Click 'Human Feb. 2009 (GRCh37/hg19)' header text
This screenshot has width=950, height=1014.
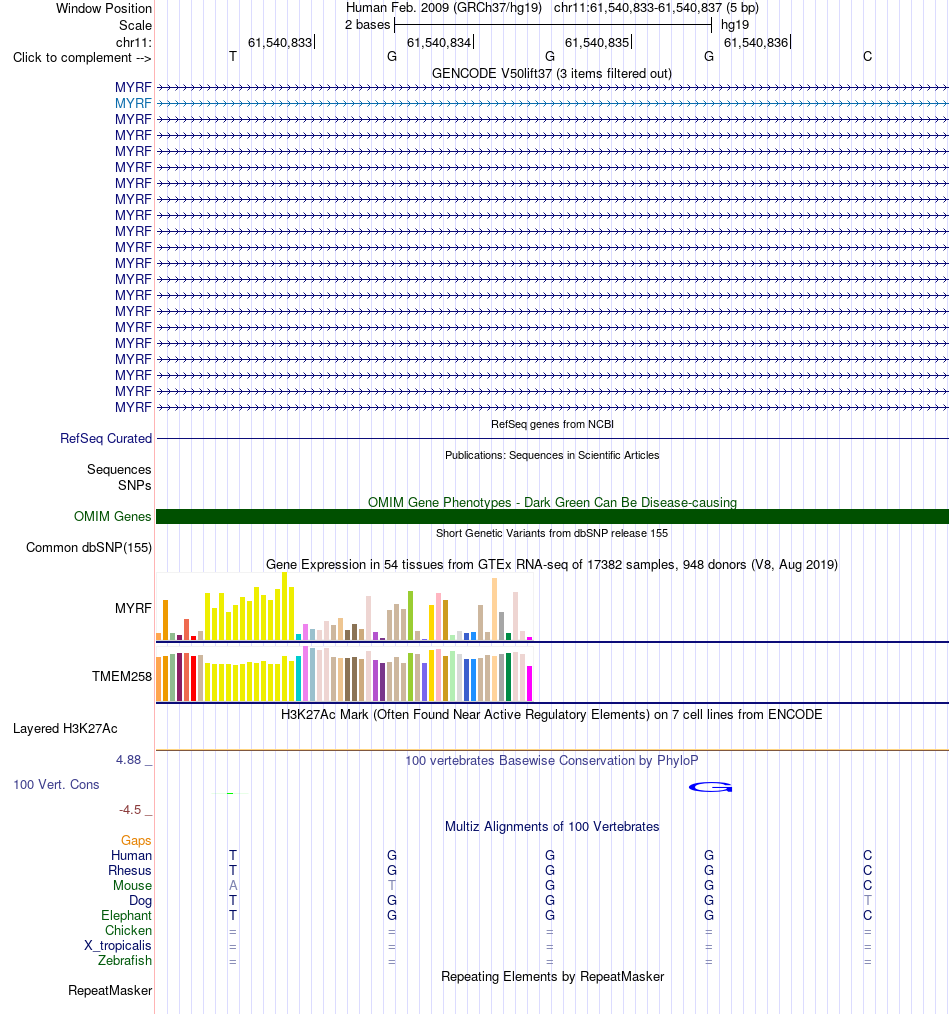pyautogui.click(x=444, y=8)
